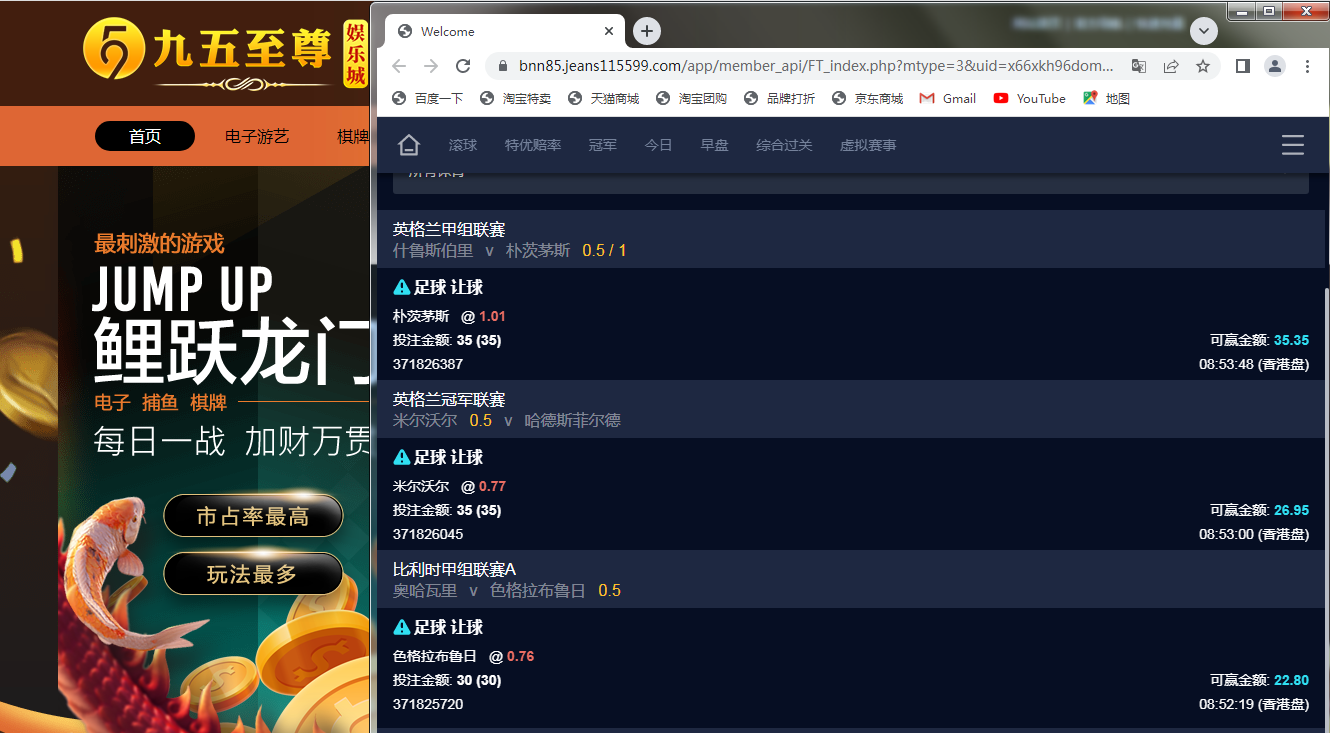View site information lock icon

pyautogui.click(x=503, y=66)
